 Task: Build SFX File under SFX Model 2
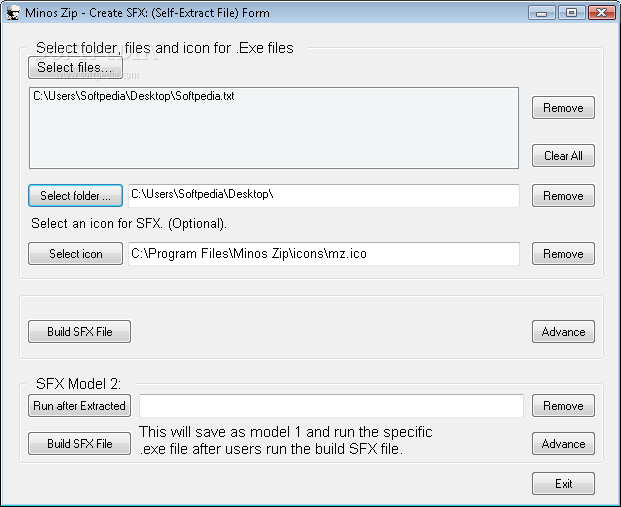pos(79,444)
